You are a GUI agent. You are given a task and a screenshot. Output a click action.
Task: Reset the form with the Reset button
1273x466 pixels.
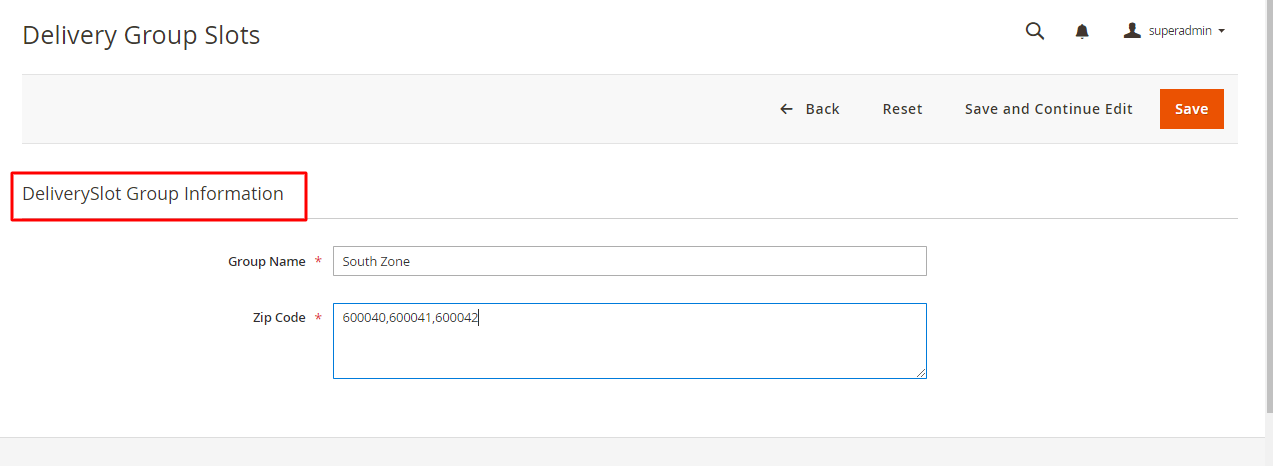click(902, 109)
